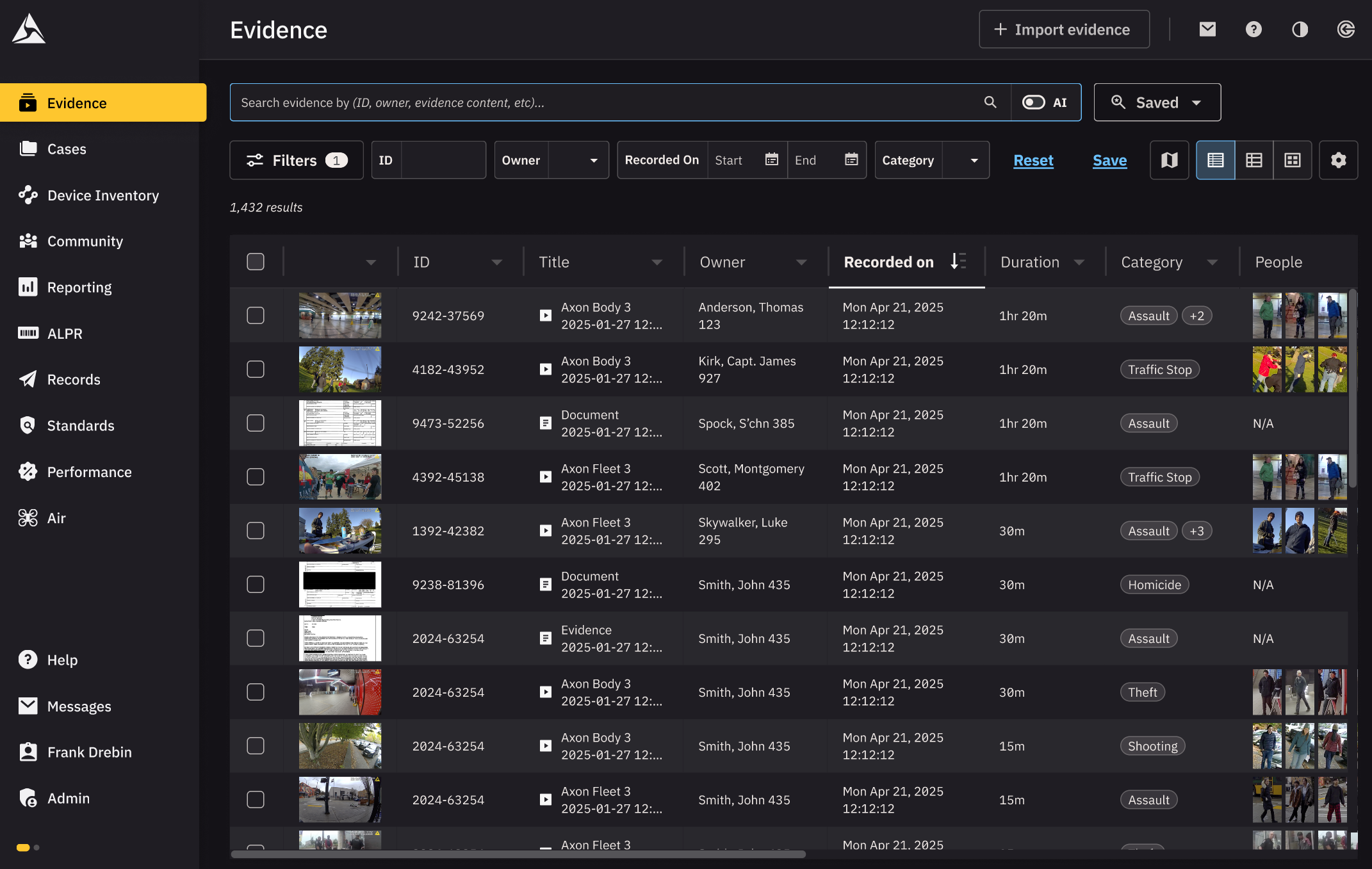Open the Owner filter dropdown
Viewport: 1372px width, 869px height.
[x=551, y=160]
